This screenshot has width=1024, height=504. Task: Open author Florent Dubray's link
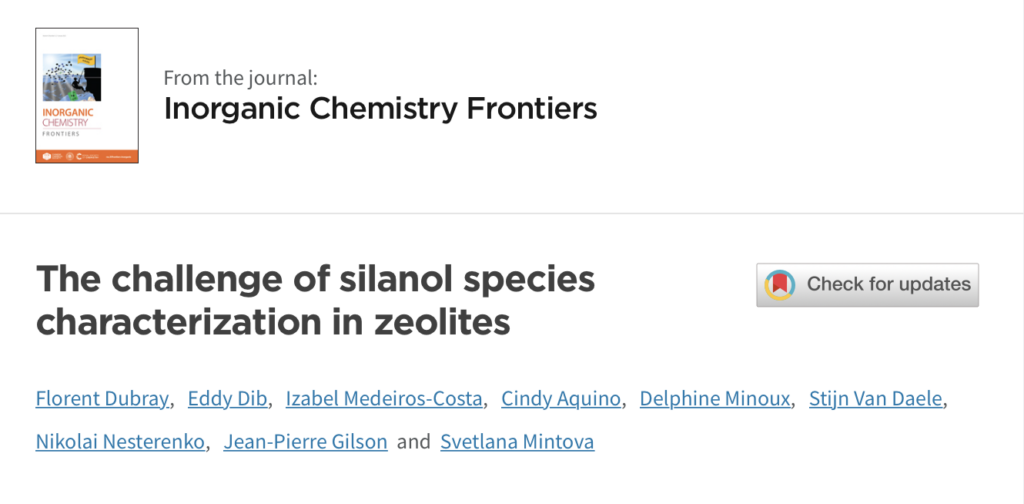103,398
